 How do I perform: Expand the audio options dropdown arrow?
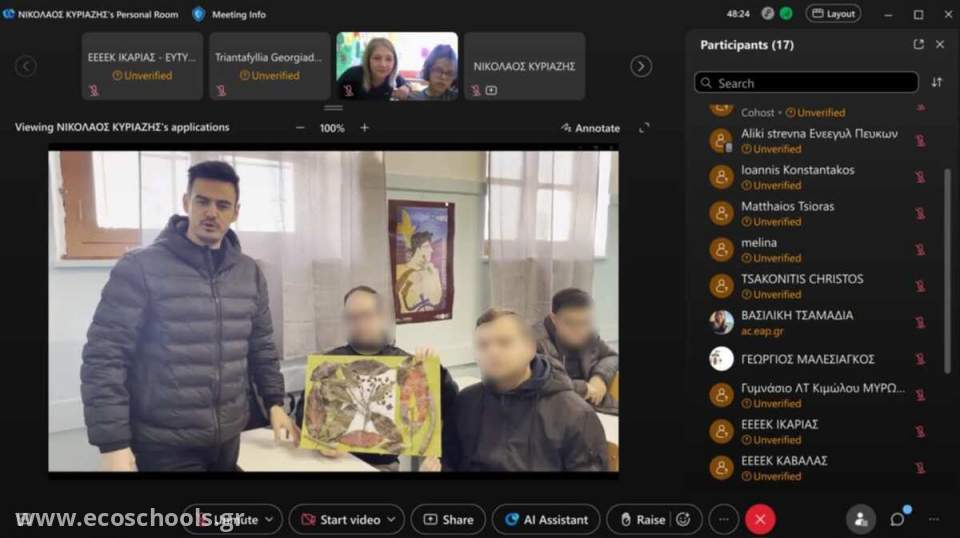(x=267, y=519)
